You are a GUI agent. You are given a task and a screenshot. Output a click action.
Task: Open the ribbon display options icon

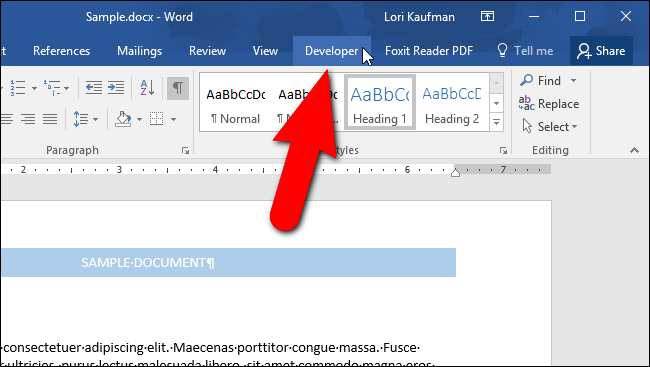(x=487, y=17)
